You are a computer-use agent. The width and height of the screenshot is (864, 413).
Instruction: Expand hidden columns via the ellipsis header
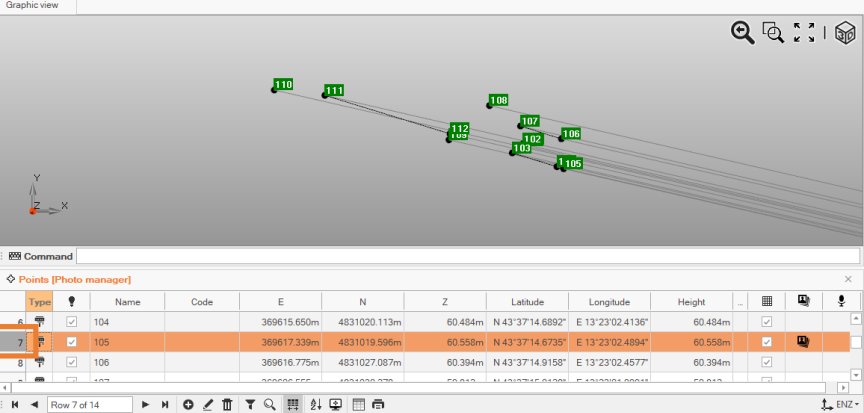(x=741, y=301)
